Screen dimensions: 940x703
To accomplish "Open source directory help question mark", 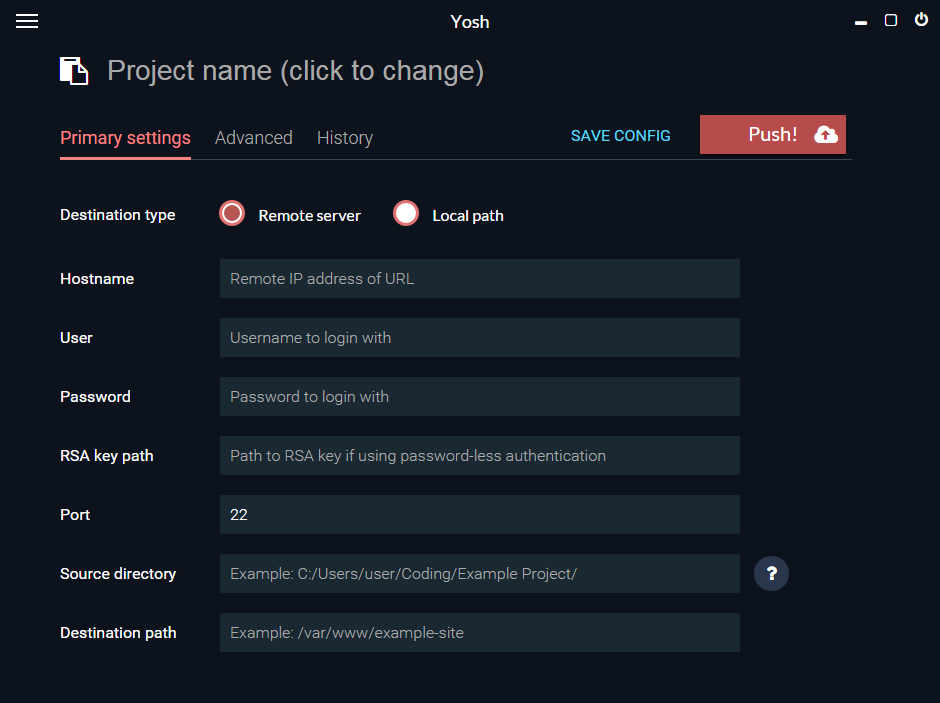I will tap(771, 574).
